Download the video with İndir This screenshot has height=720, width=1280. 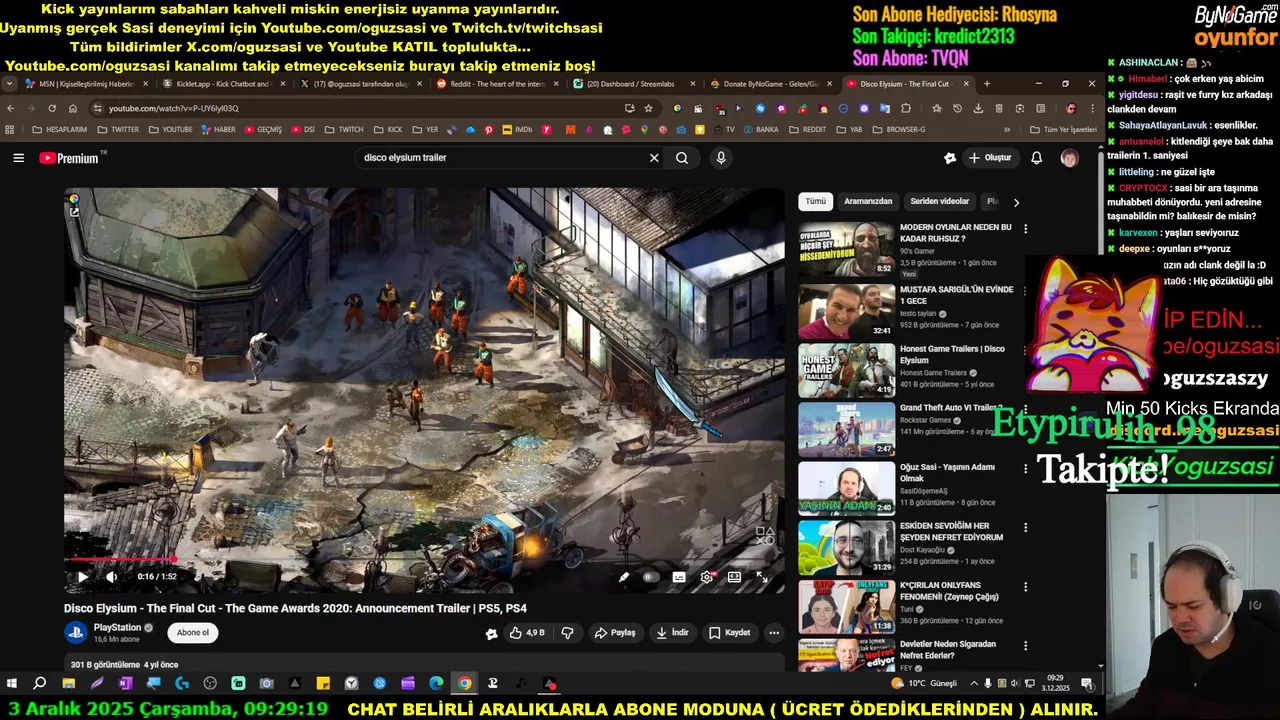(x=672, y=633)
